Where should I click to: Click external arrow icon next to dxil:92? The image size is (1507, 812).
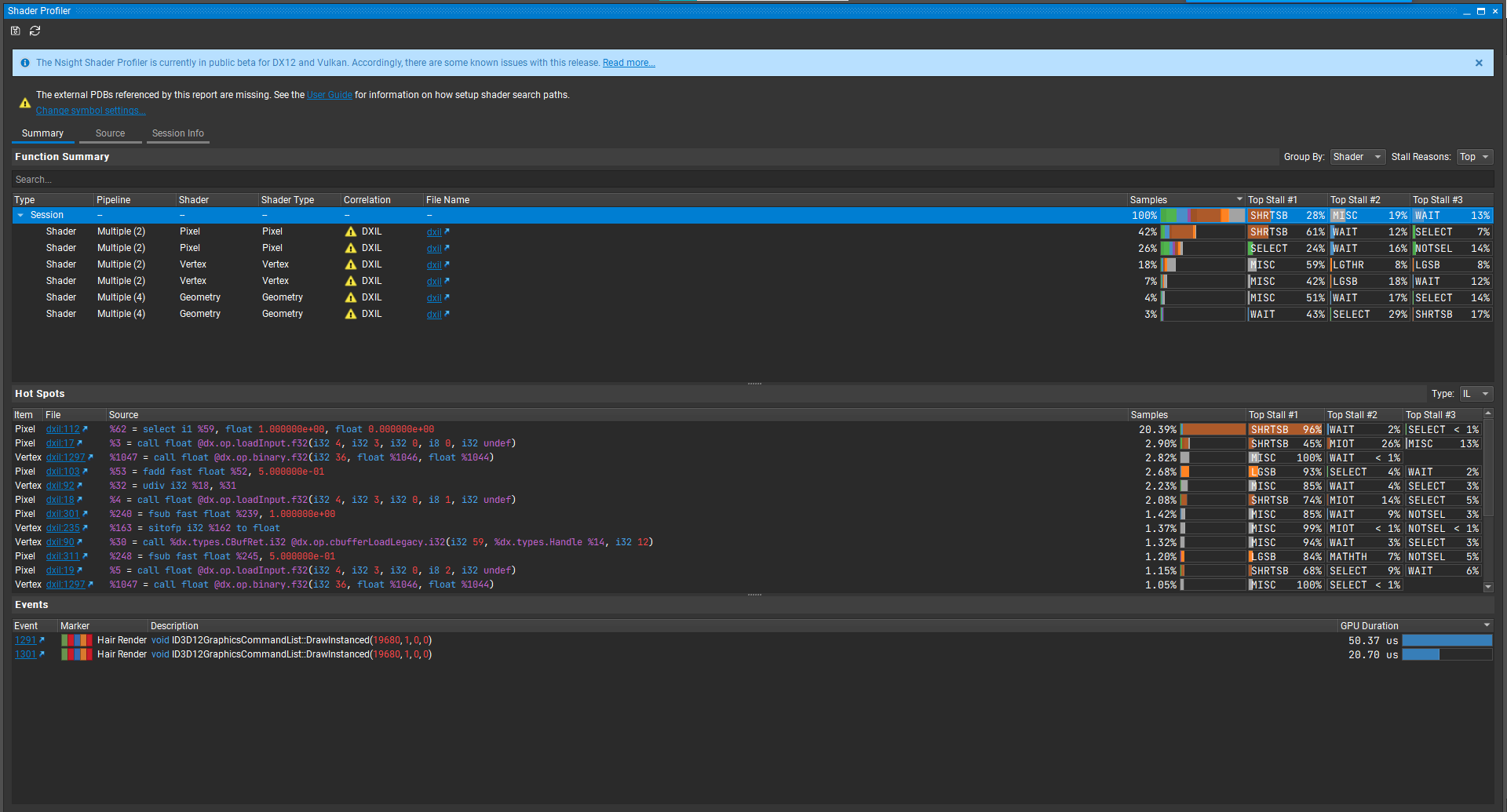coord(79,486)
